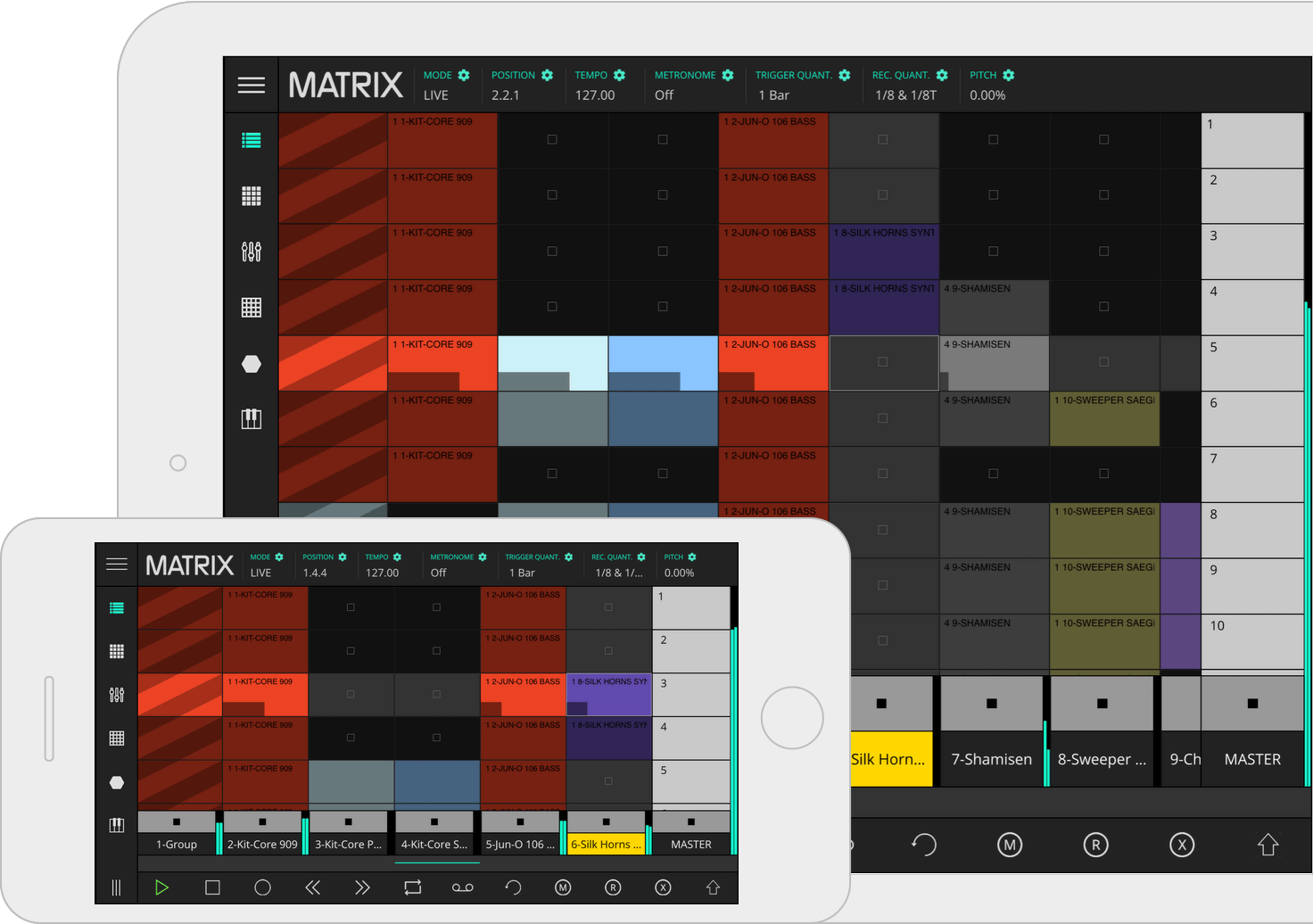The image size is (1313, 924).
Task: Click phone's teal track scroll indicator bar
Action: tap(437, 862)
